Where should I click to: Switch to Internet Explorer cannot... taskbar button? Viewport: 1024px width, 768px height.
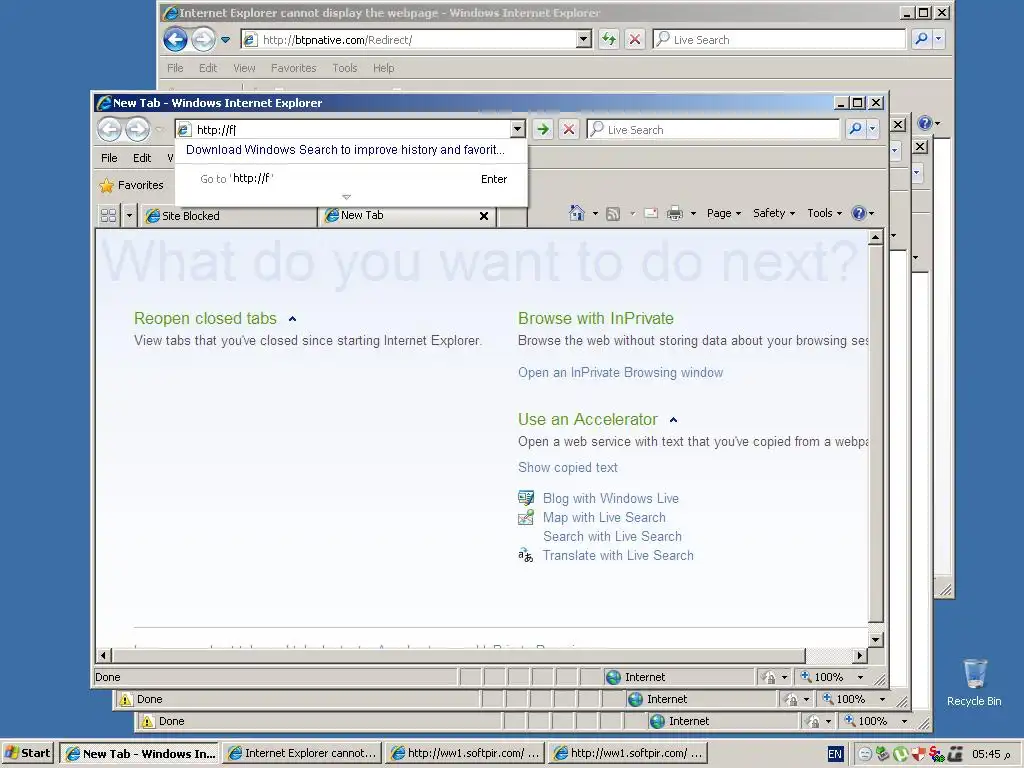click(x=302, y=753)
